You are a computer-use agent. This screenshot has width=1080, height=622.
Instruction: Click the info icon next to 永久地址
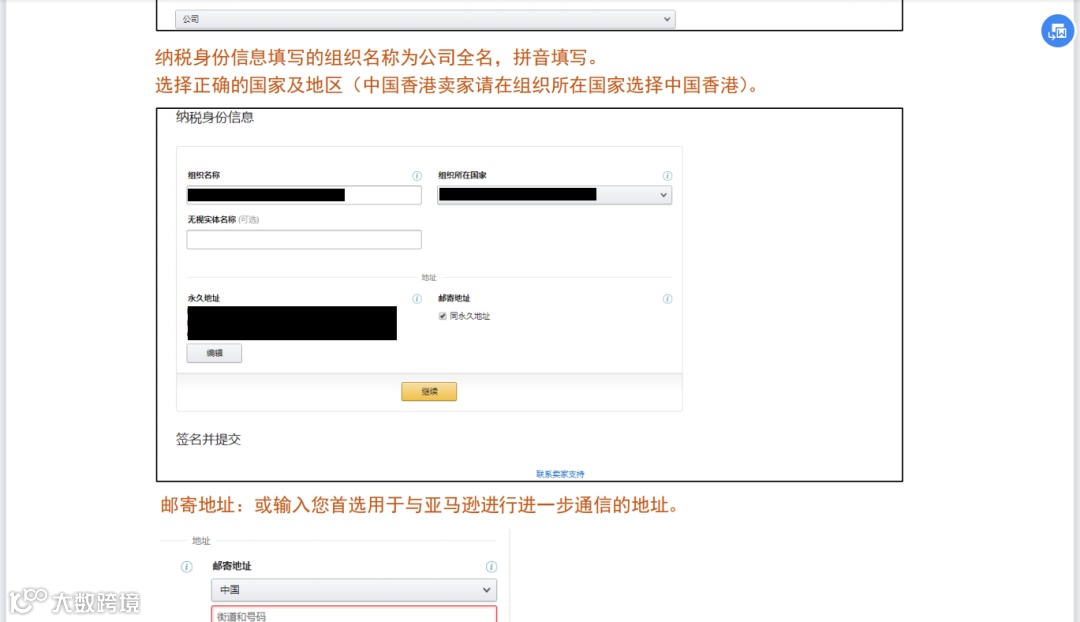[x=417, y=298]
